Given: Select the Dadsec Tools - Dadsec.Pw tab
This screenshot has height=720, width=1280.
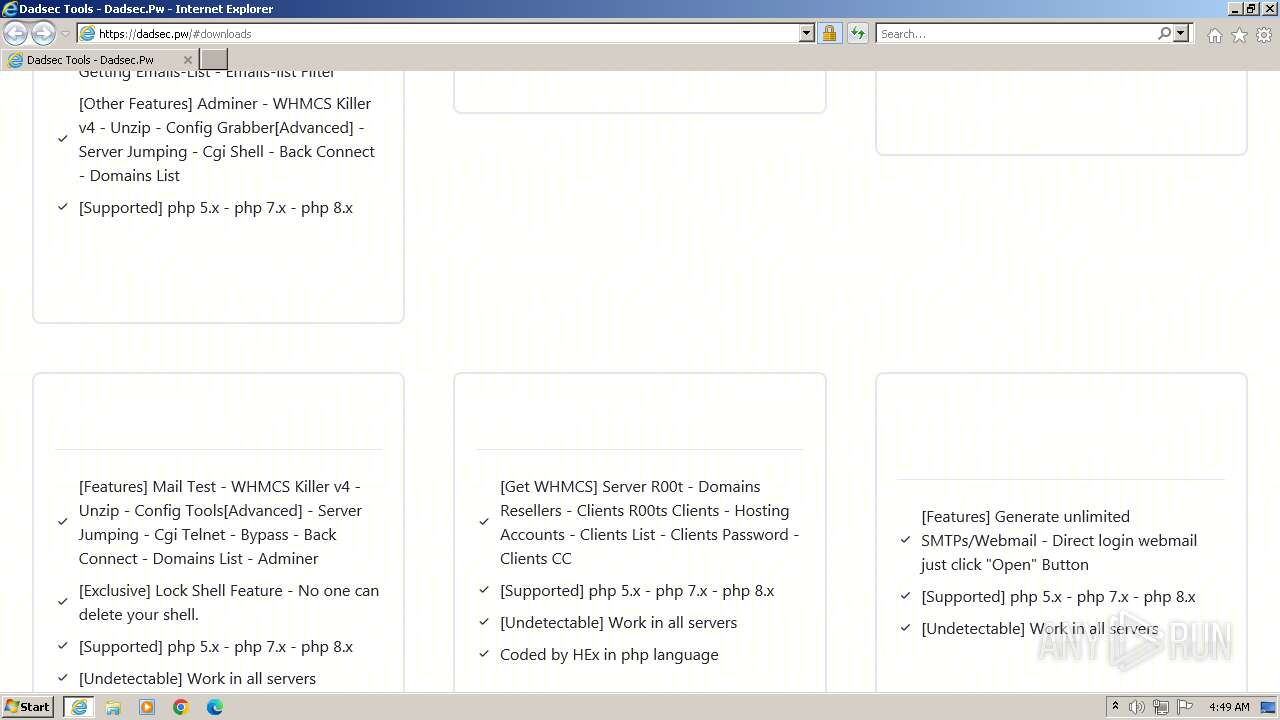Looking at the screenshot, I should pos(99,60).
